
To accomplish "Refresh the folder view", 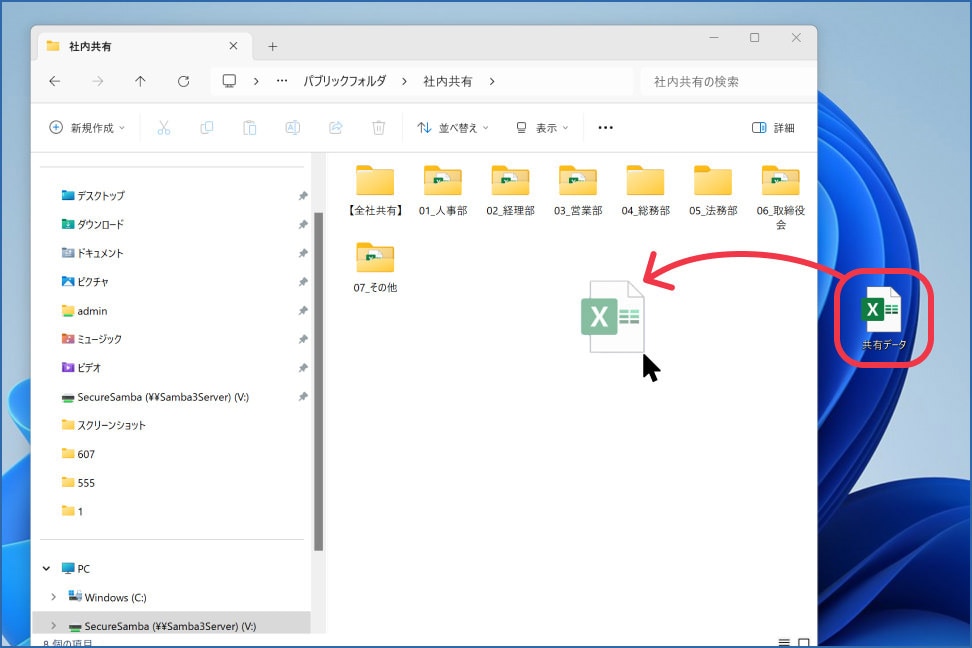I will (183, 81).
